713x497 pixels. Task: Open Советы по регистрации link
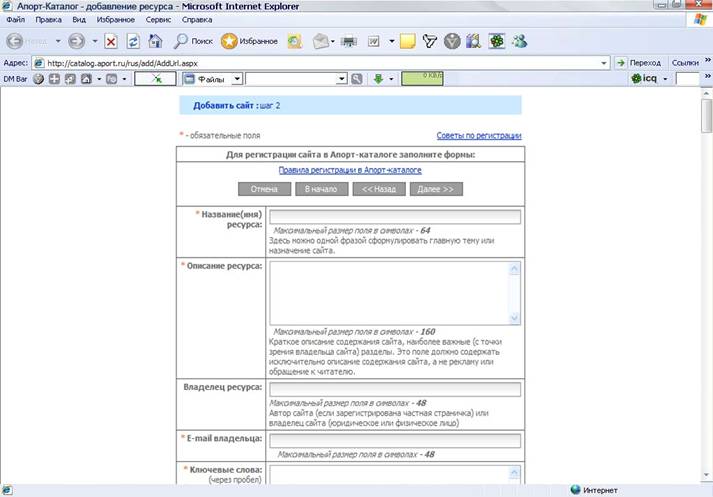479,136
